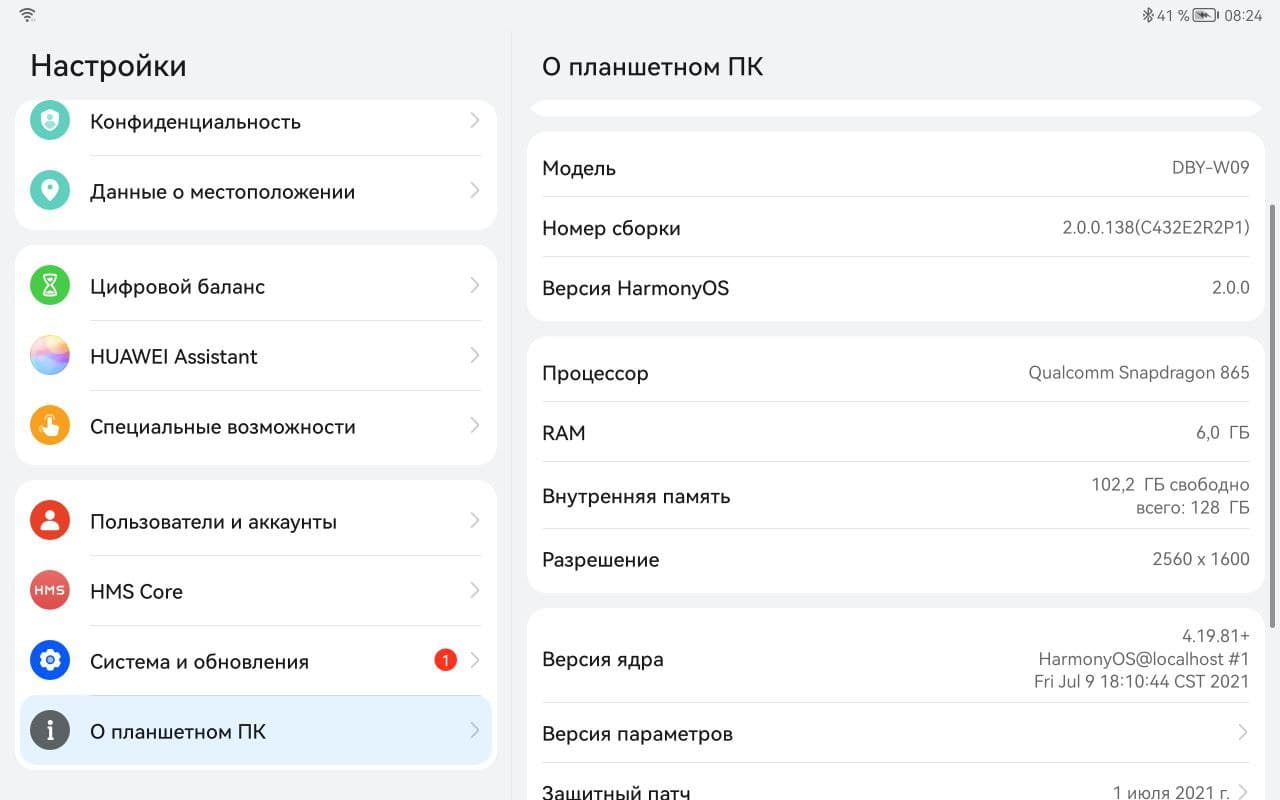1280x800 pixels.
Task: Tap the HMS Core icon
Action: tap(49, 591)
